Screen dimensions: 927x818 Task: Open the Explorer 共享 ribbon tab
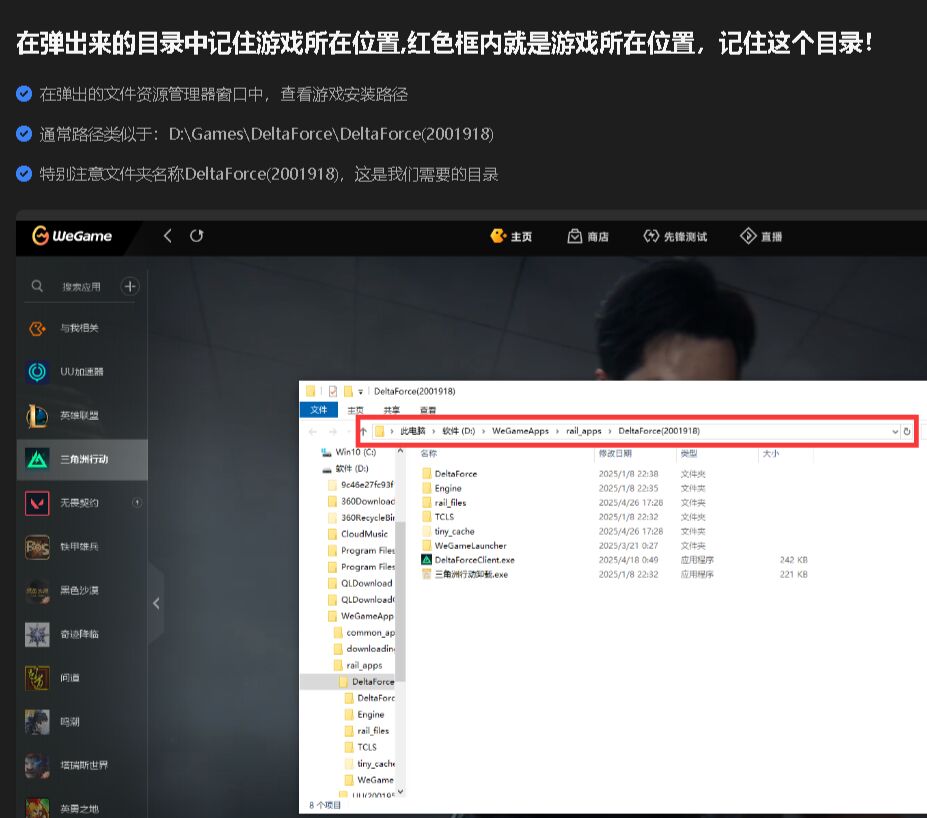391,410
